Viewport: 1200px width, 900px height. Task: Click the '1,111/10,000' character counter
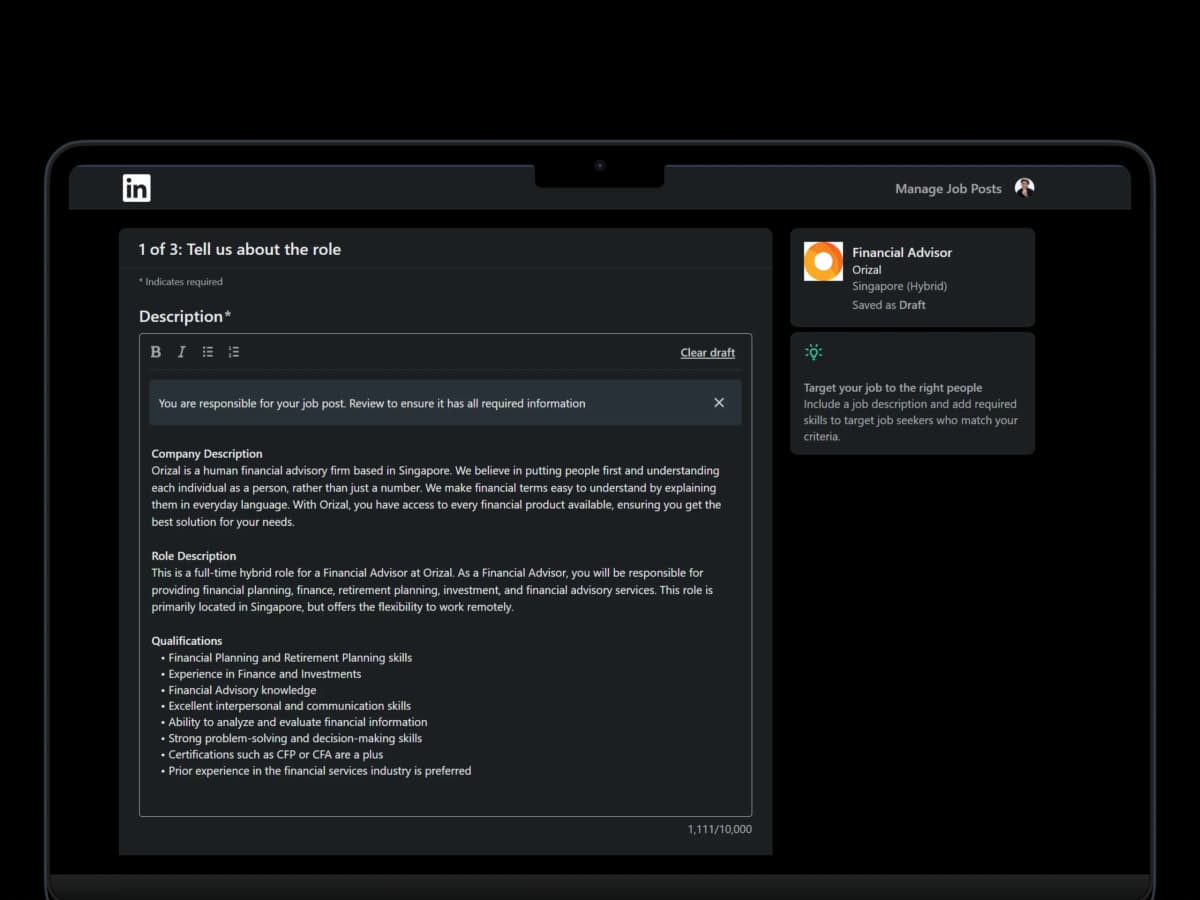[720, 830]
